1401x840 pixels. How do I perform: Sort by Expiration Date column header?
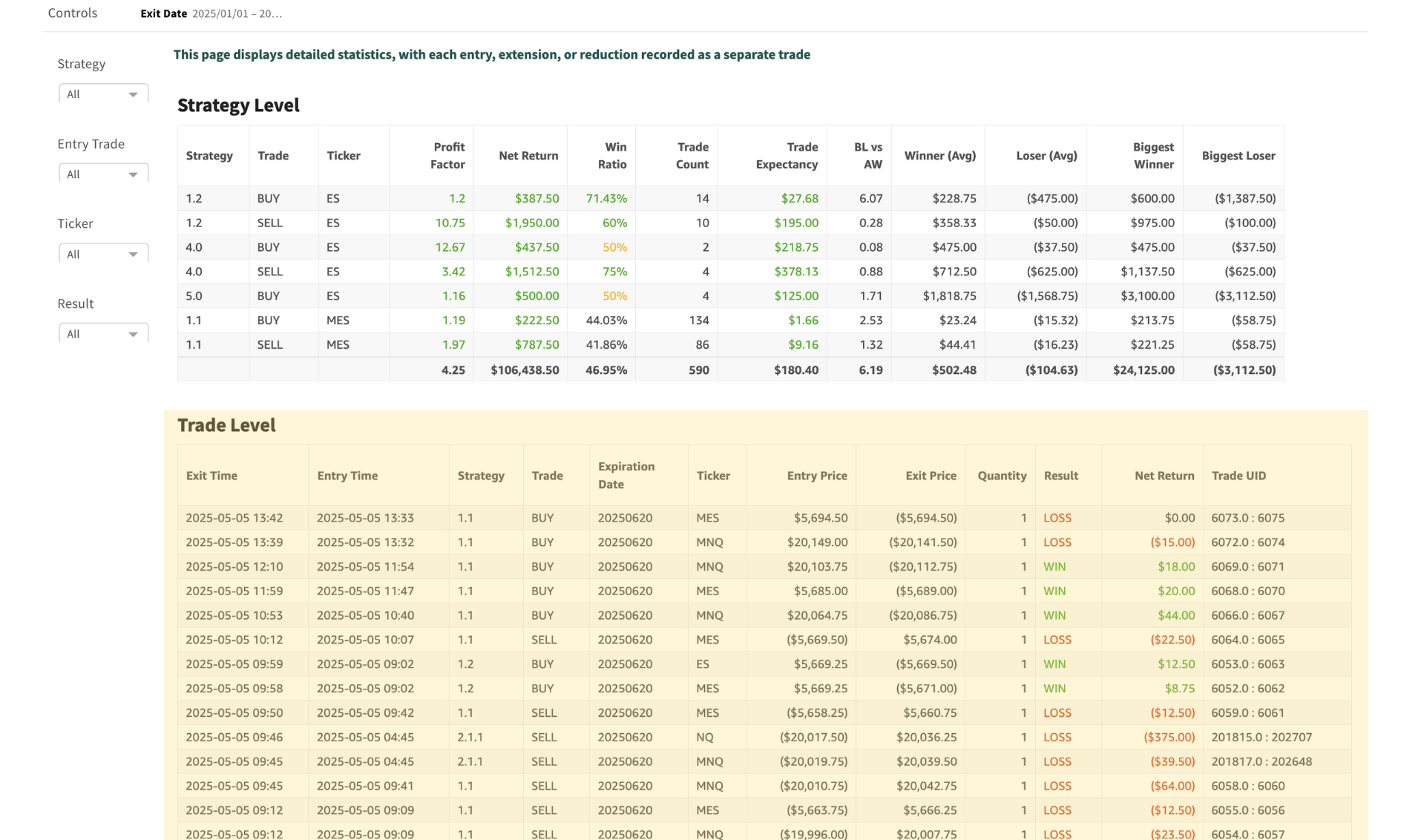(x=626, y=476)
